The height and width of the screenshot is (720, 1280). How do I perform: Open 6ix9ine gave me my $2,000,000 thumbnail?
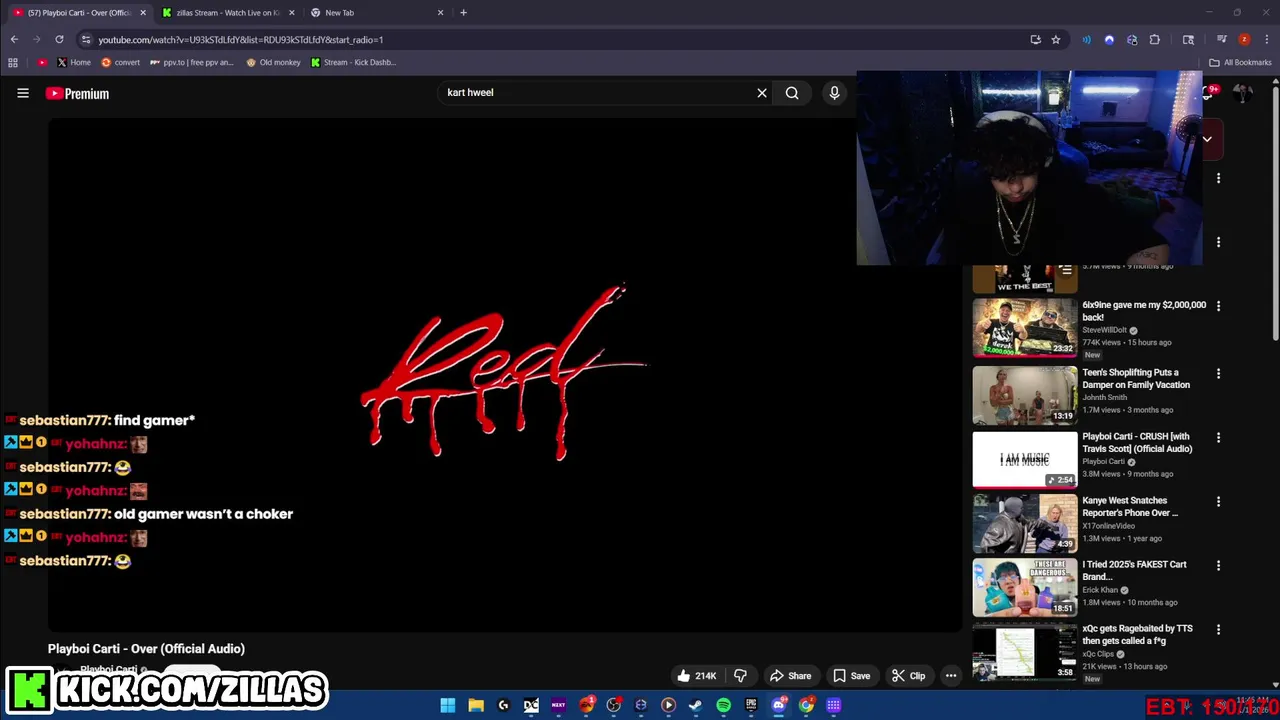point(1025,327)
